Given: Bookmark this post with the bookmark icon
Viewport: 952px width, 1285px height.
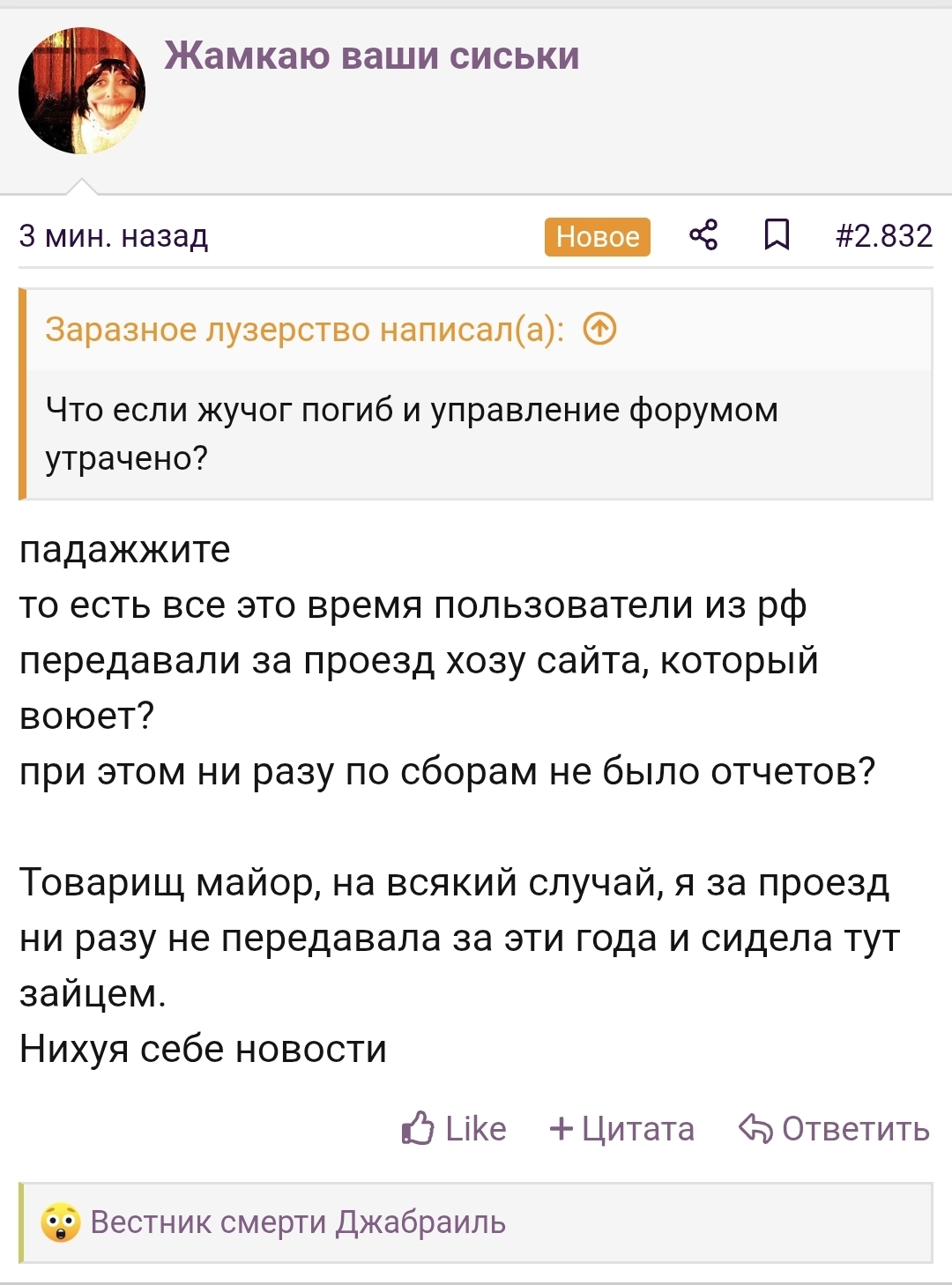Looking at the screenshot, I should coord(777,235).
